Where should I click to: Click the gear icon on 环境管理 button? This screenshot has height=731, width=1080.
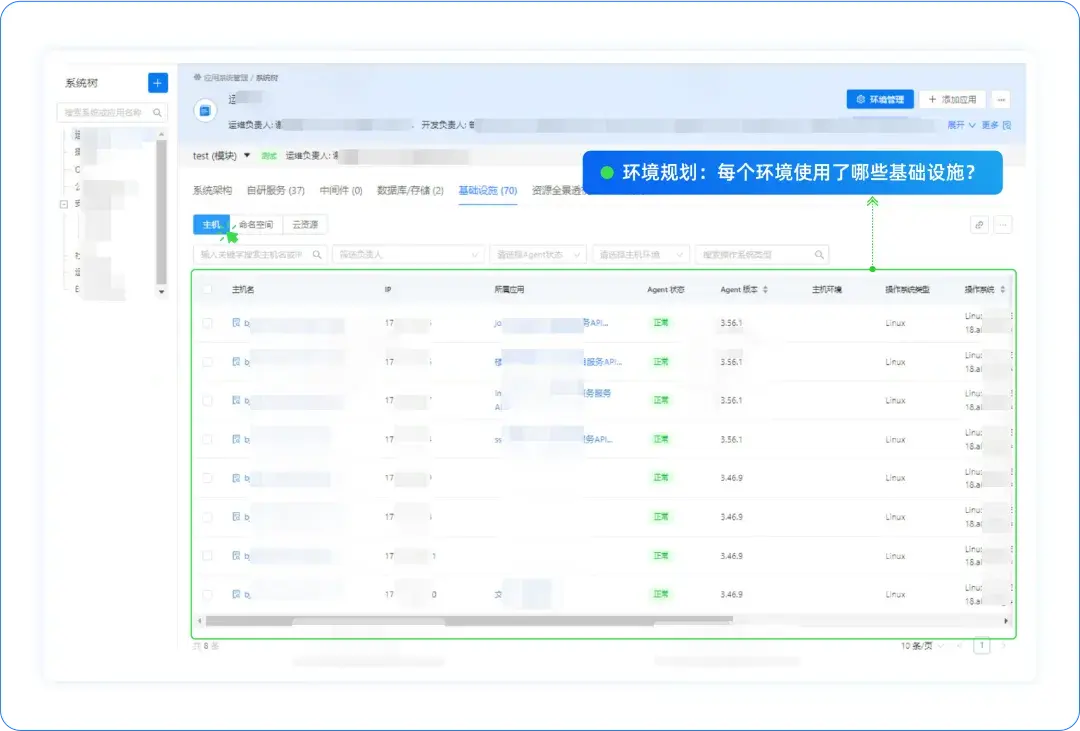(x=861, y=99)
